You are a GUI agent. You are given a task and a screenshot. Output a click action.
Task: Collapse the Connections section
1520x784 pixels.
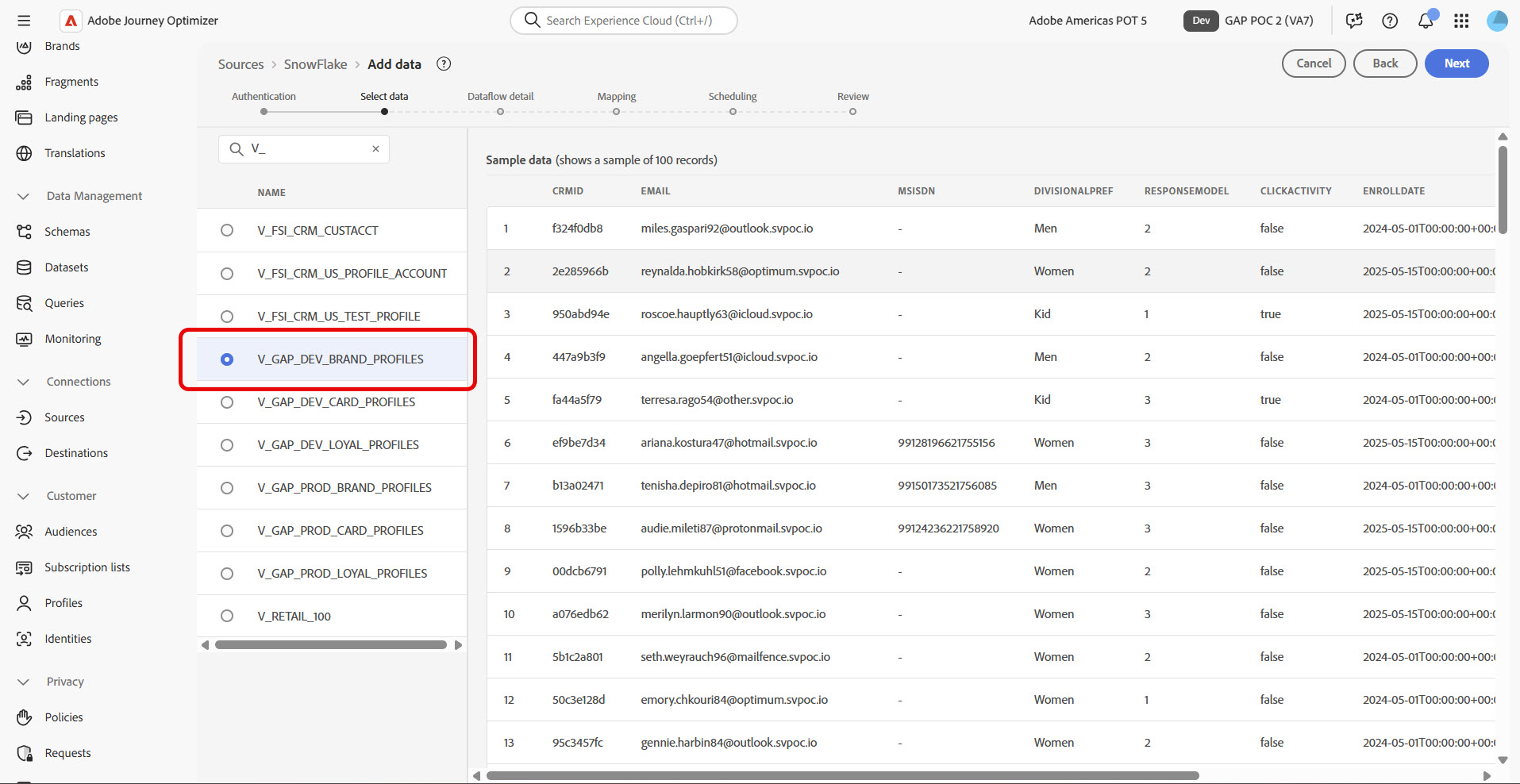24,382
